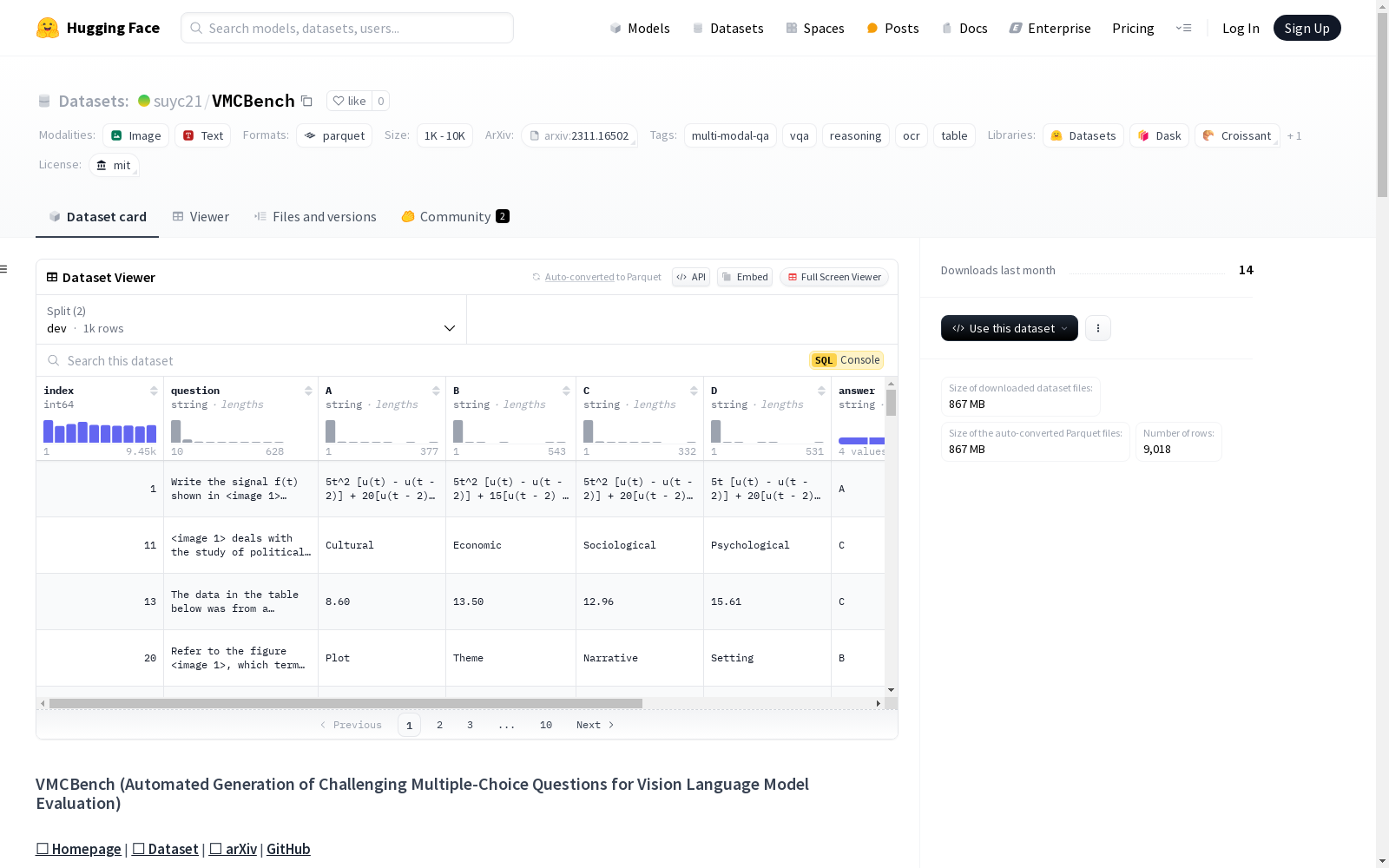
Task: Click the Image modality tag
Action: click(135, 135)
